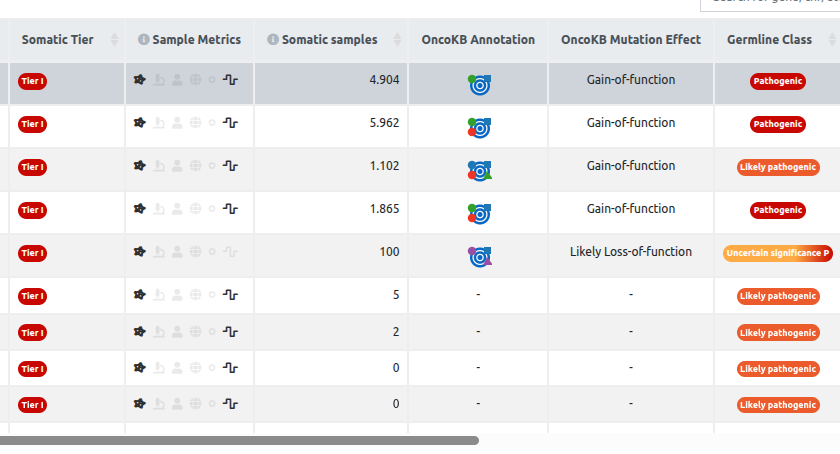
Task: Open OncoKB annotation icon in the 1.102 row
Action: tap(480, 170)
